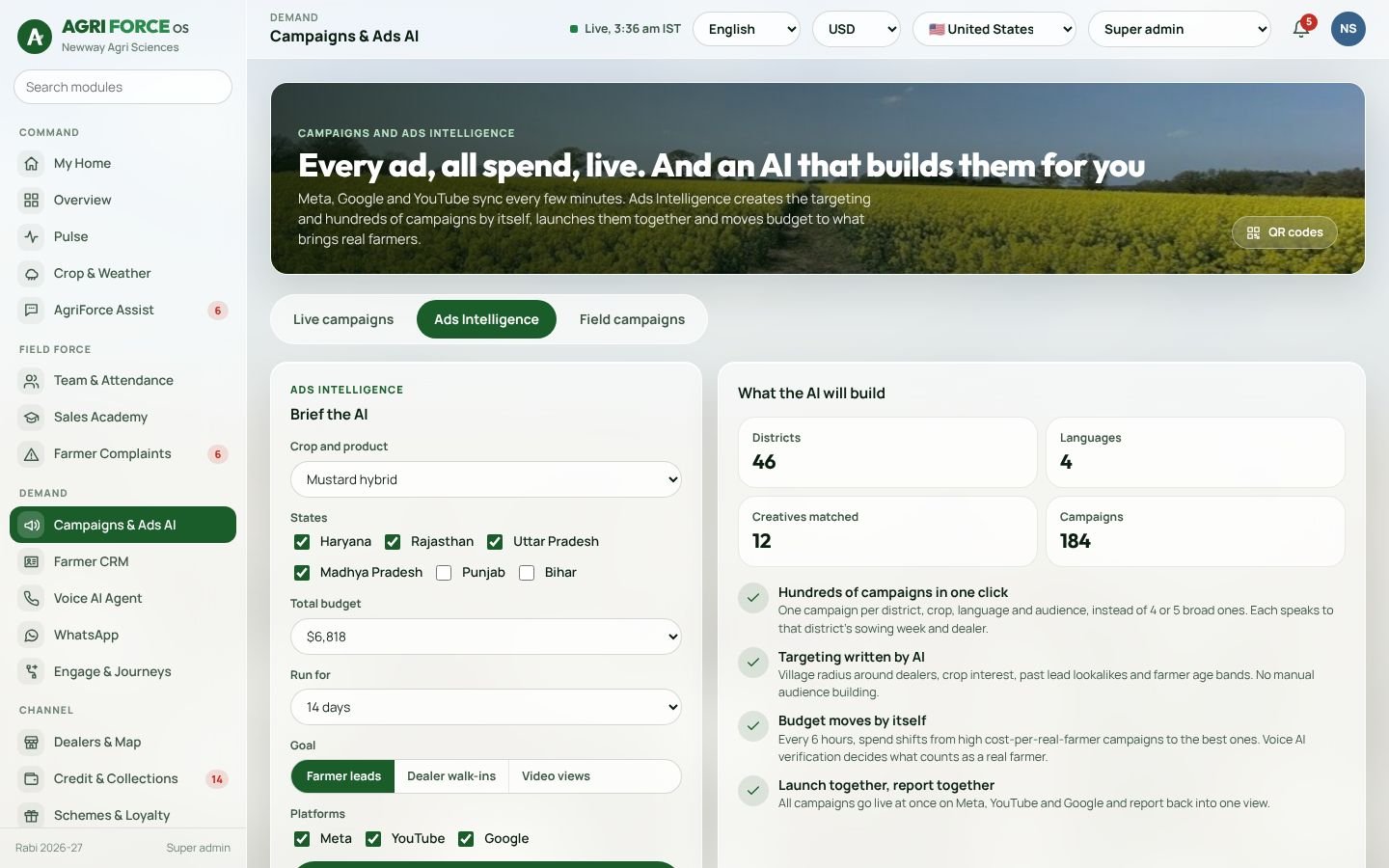Open the USD currency dropdown
Viewport: 1389px width, 868px height.
coord(857,29)
